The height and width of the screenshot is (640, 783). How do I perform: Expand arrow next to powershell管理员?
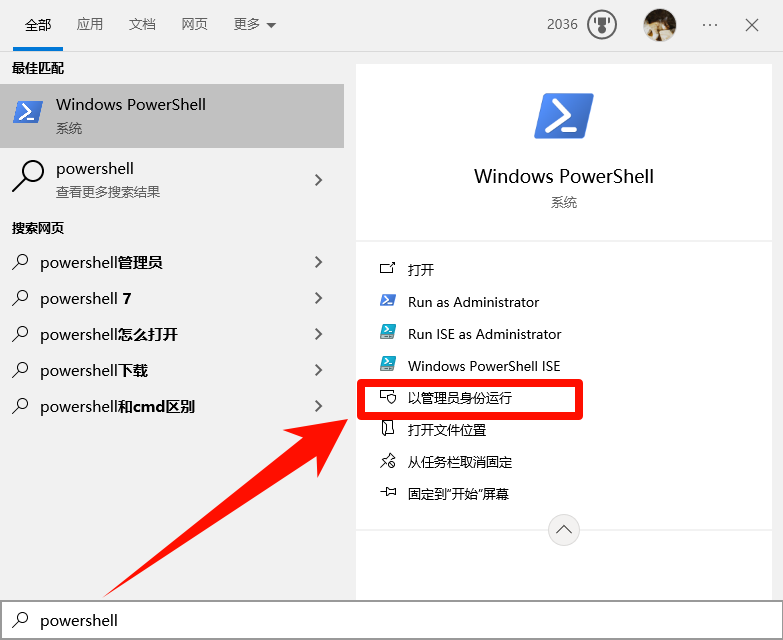tap(319, 262)
